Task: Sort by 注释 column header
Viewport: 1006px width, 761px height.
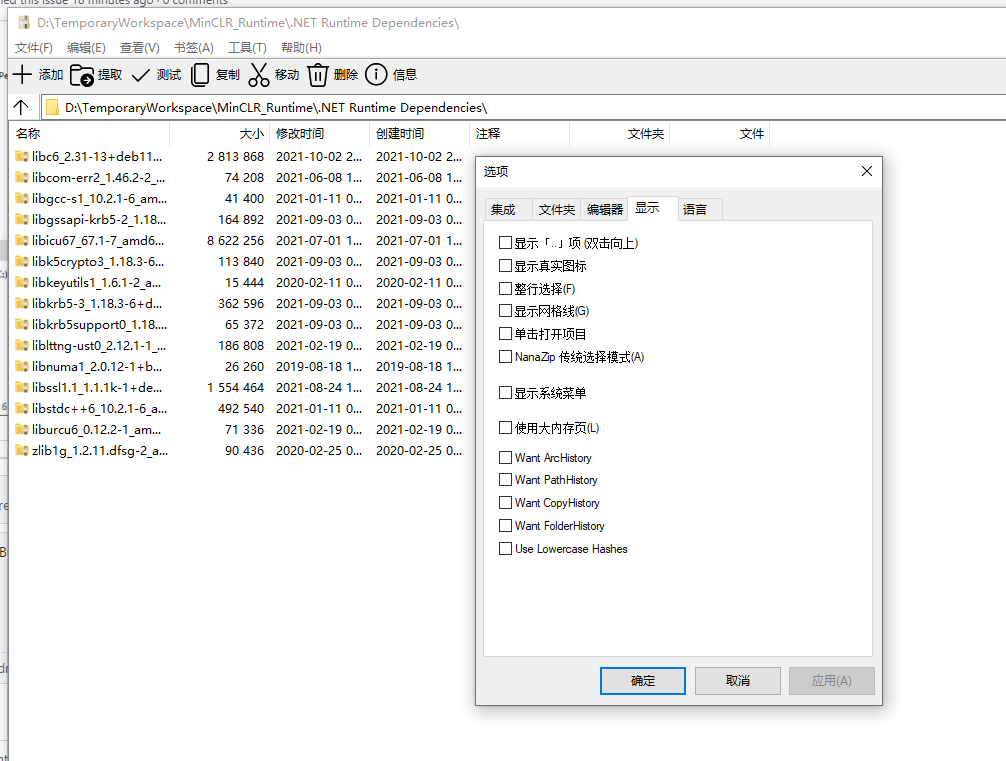Action: click(x=520, y=133)
